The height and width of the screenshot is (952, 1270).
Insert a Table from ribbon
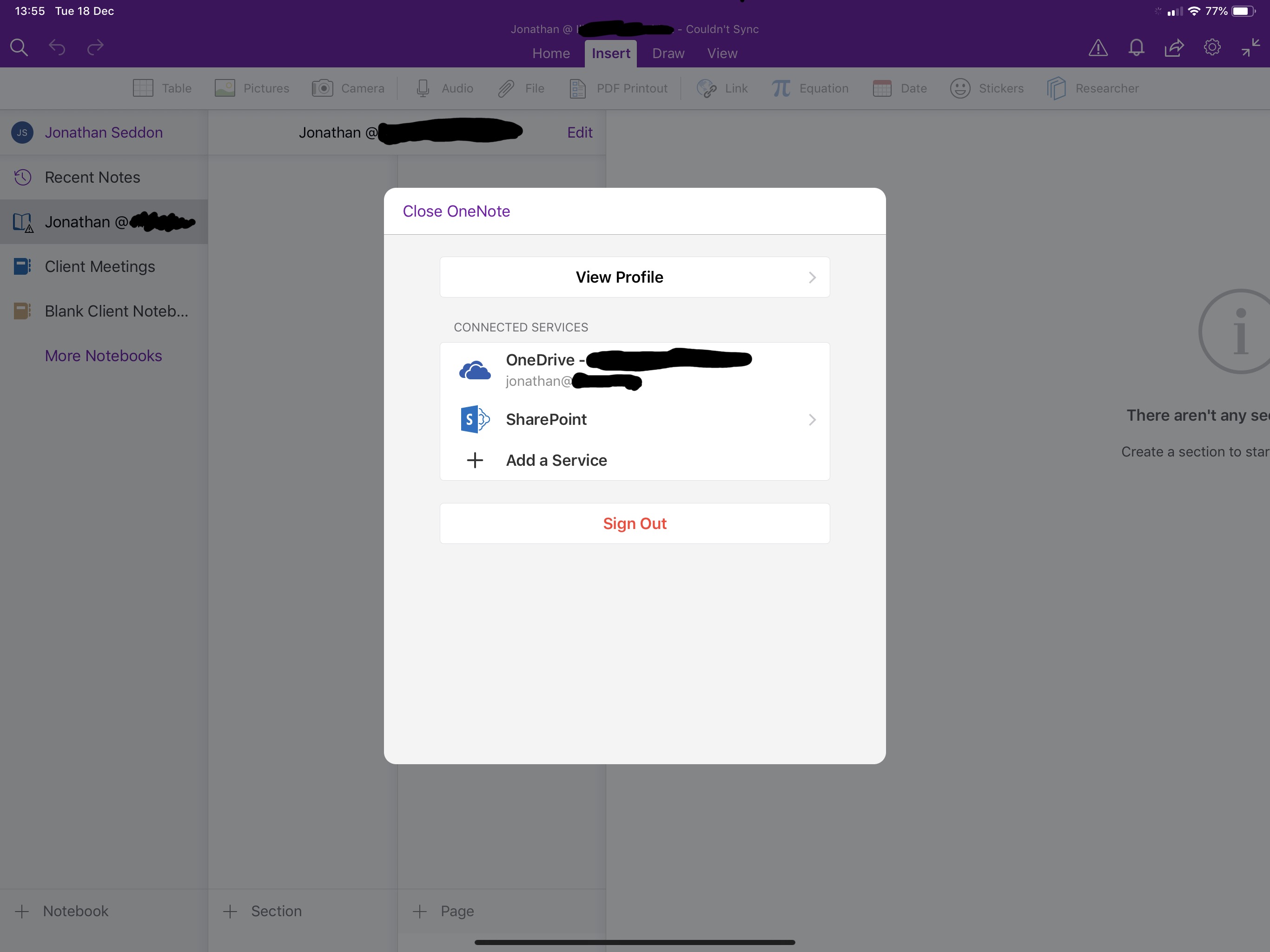162,88
